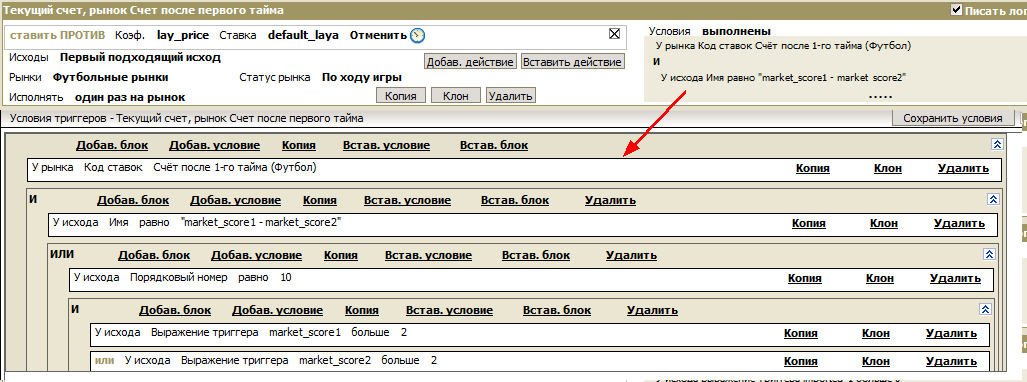Delete the Имя равно condition row
Image resolution: width=1027 pixels, height=382 pixels.
(x=959, y=223)
